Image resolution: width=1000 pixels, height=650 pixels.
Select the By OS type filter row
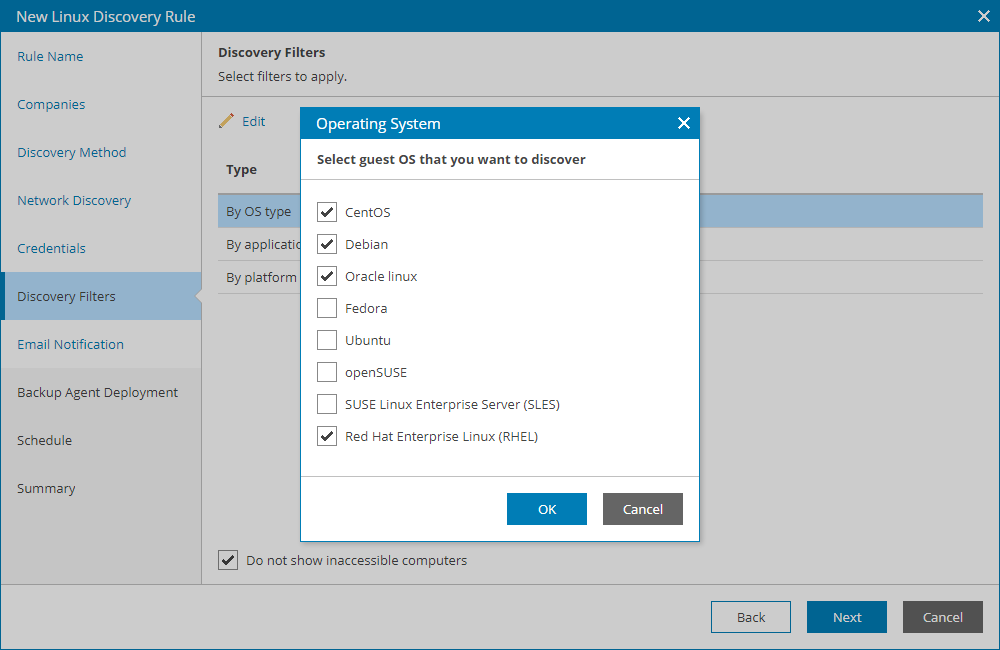click(x=259, y=211)
